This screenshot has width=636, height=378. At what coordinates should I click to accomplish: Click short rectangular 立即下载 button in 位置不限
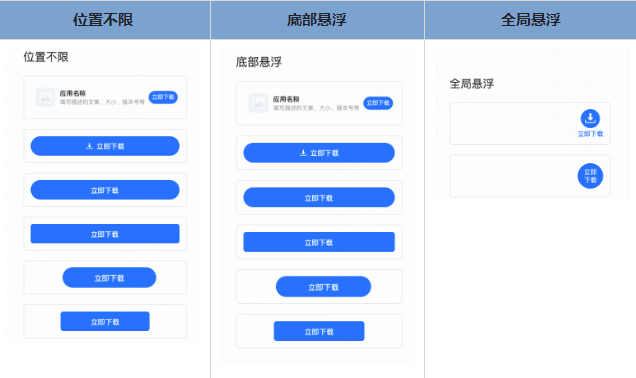click(105, 321)
